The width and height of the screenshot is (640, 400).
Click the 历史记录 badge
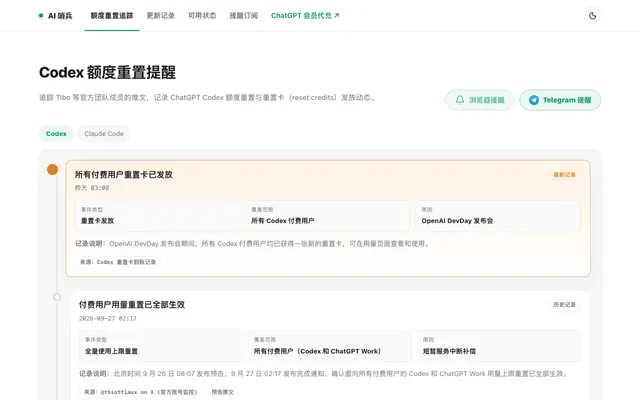click(564, 304)
